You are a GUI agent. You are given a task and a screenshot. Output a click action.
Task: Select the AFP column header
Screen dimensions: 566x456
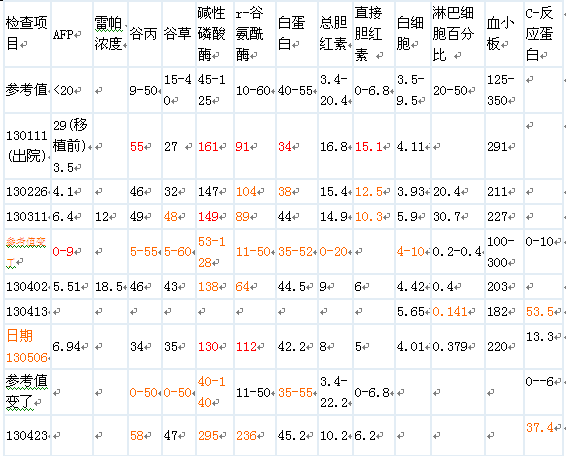coord(72,34)
